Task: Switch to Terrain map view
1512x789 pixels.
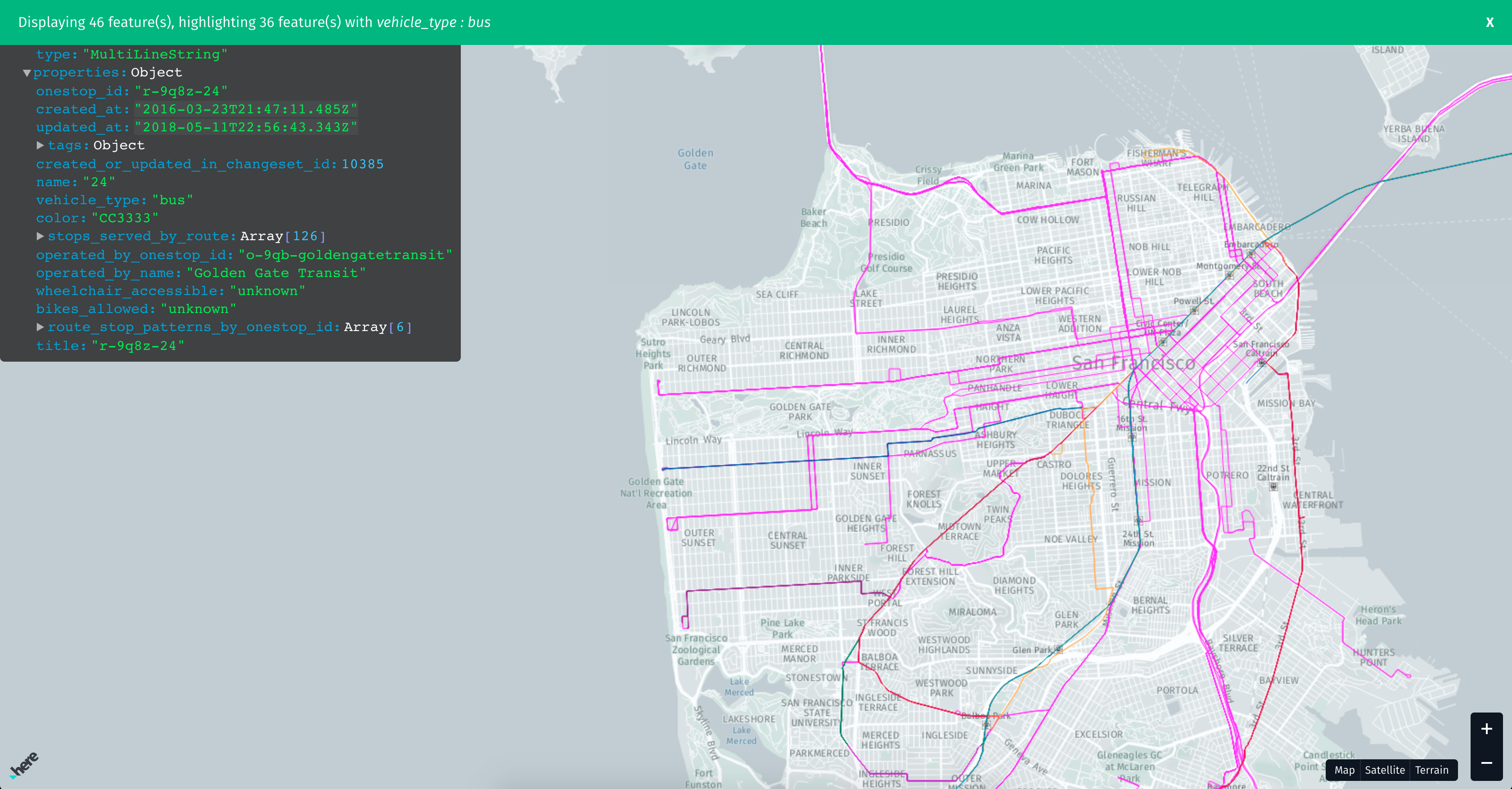Action: (x=1431, y=770)
